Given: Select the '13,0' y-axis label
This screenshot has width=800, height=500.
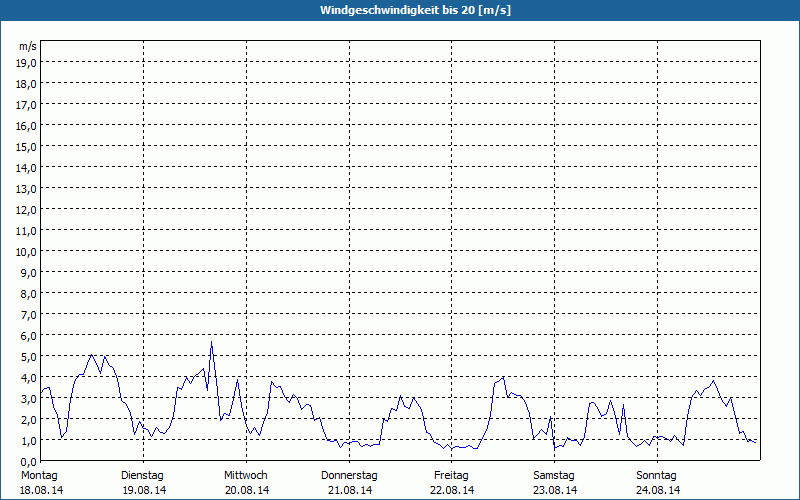Looking at the screenshot, I should pos(27,189).
